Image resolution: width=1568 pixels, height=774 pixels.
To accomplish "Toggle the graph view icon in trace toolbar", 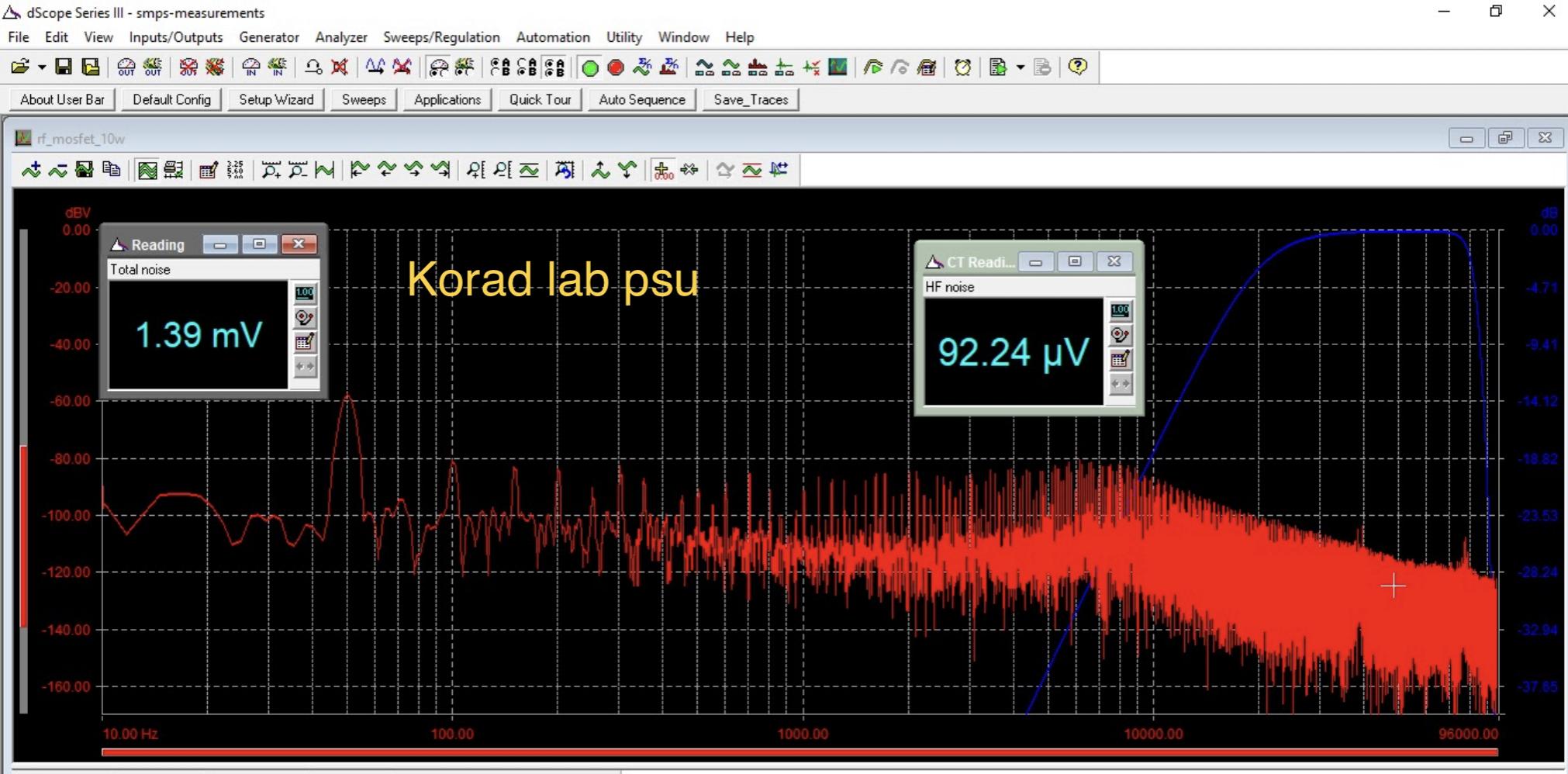I will pos(147,170).
